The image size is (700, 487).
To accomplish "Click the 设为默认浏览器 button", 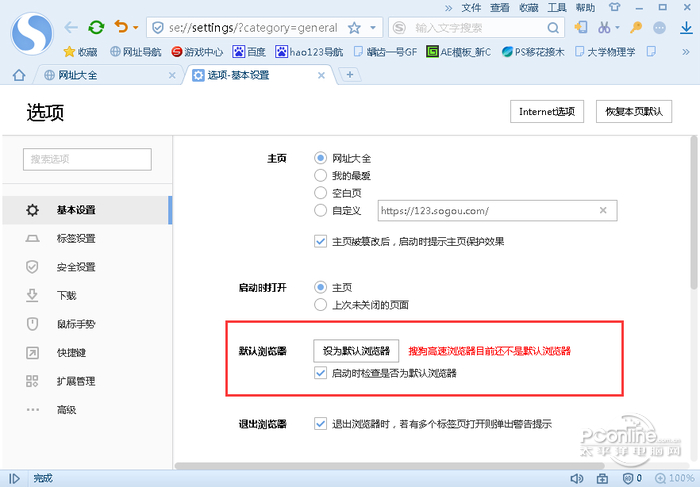I will pyautogui.click(x=356, y=351).
